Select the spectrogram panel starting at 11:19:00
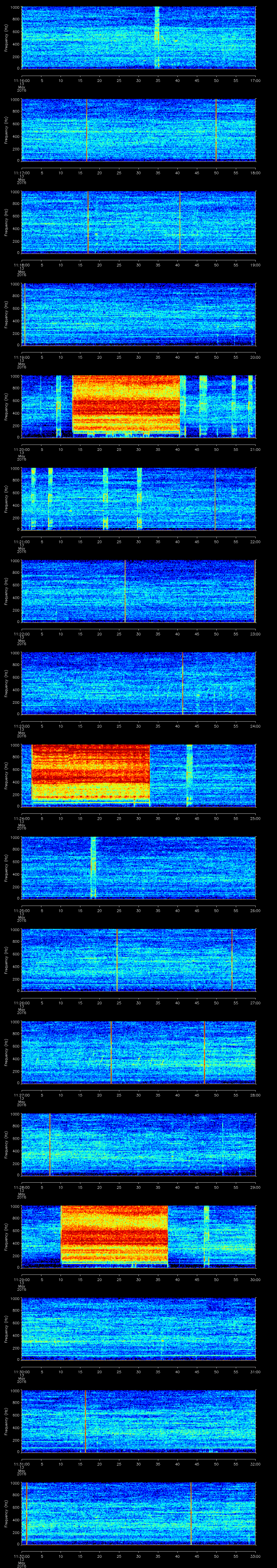This screenshot has width=277, height=1568. 138,314
